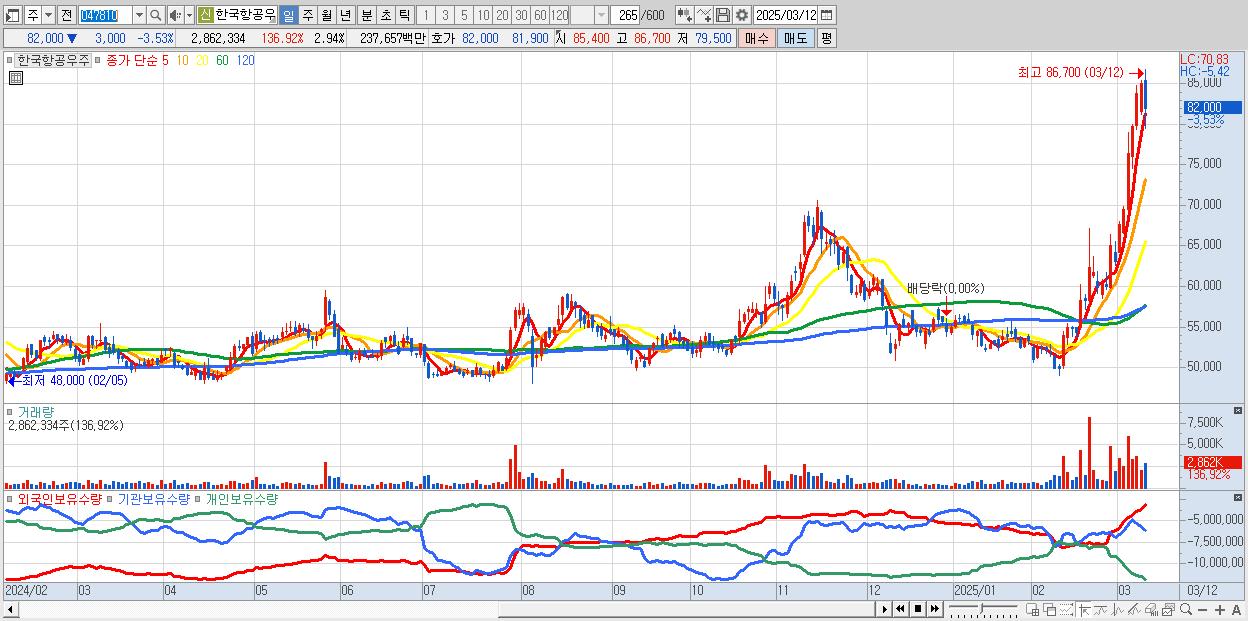This screenshot has height=621, width=1248.
Task: Select the 5 interval button
Action: 463,15
